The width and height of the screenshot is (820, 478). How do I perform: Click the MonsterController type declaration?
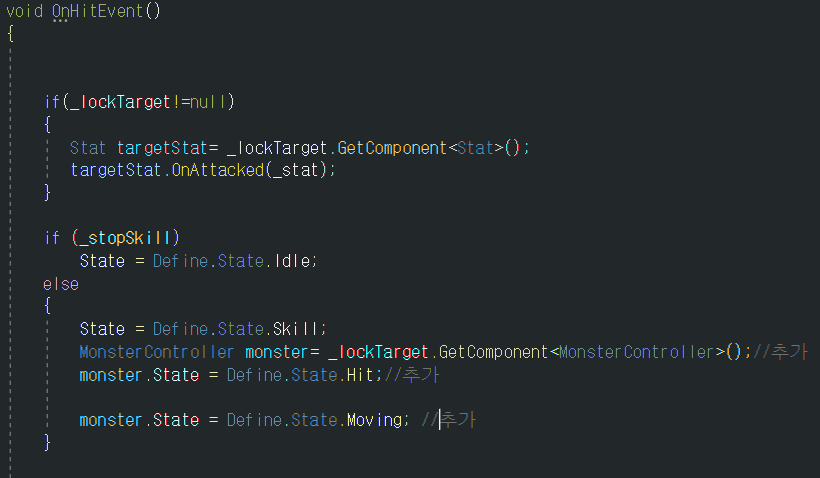(156, 352)
